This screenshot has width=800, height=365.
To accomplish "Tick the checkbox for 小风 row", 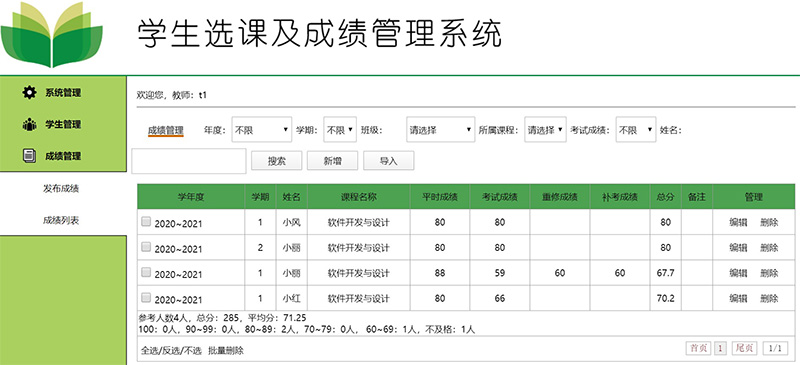I will [146, 222].
